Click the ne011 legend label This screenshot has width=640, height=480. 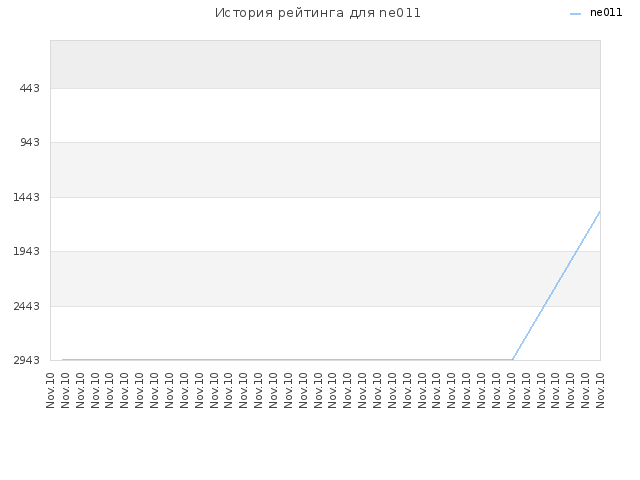(x=606, y=13)
